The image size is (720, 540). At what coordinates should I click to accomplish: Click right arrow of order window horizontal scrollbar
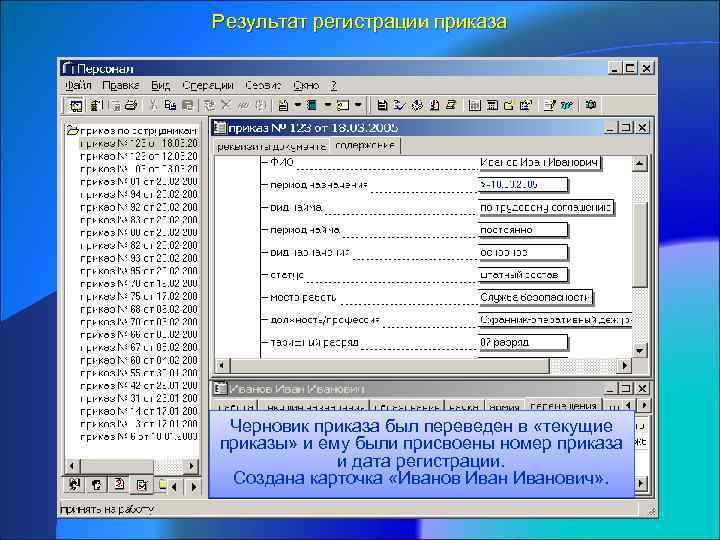point(624,366)
